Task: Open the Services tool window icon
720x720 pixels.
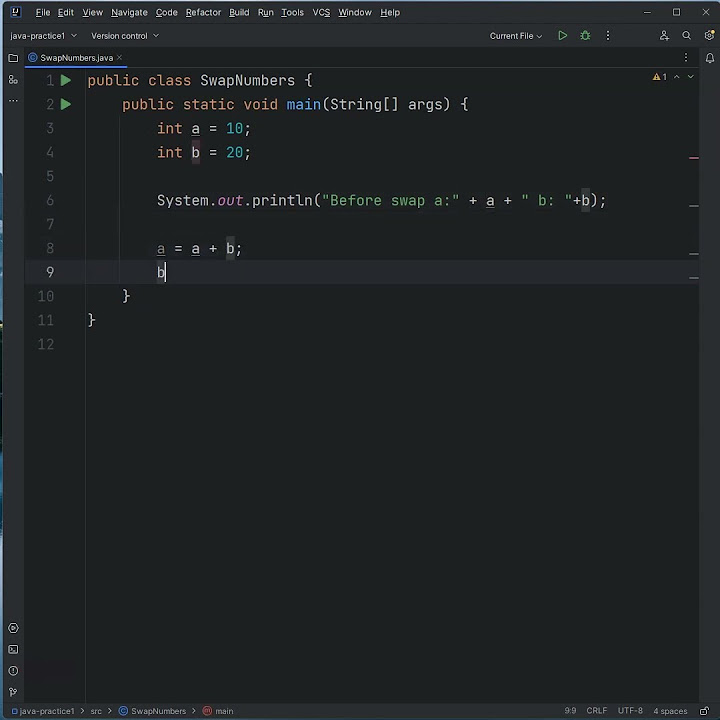Action: pyautogui.click(x=13, y=628)
